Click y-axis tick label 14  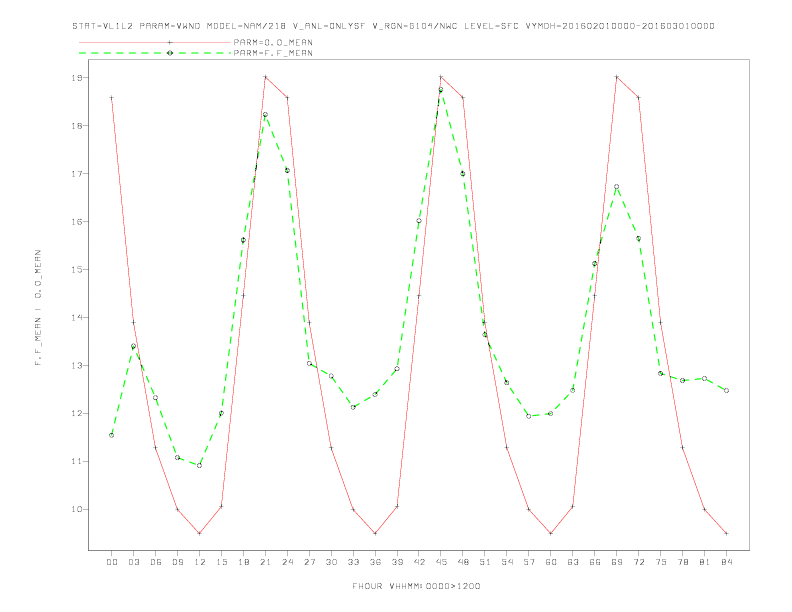click(76, 318)
